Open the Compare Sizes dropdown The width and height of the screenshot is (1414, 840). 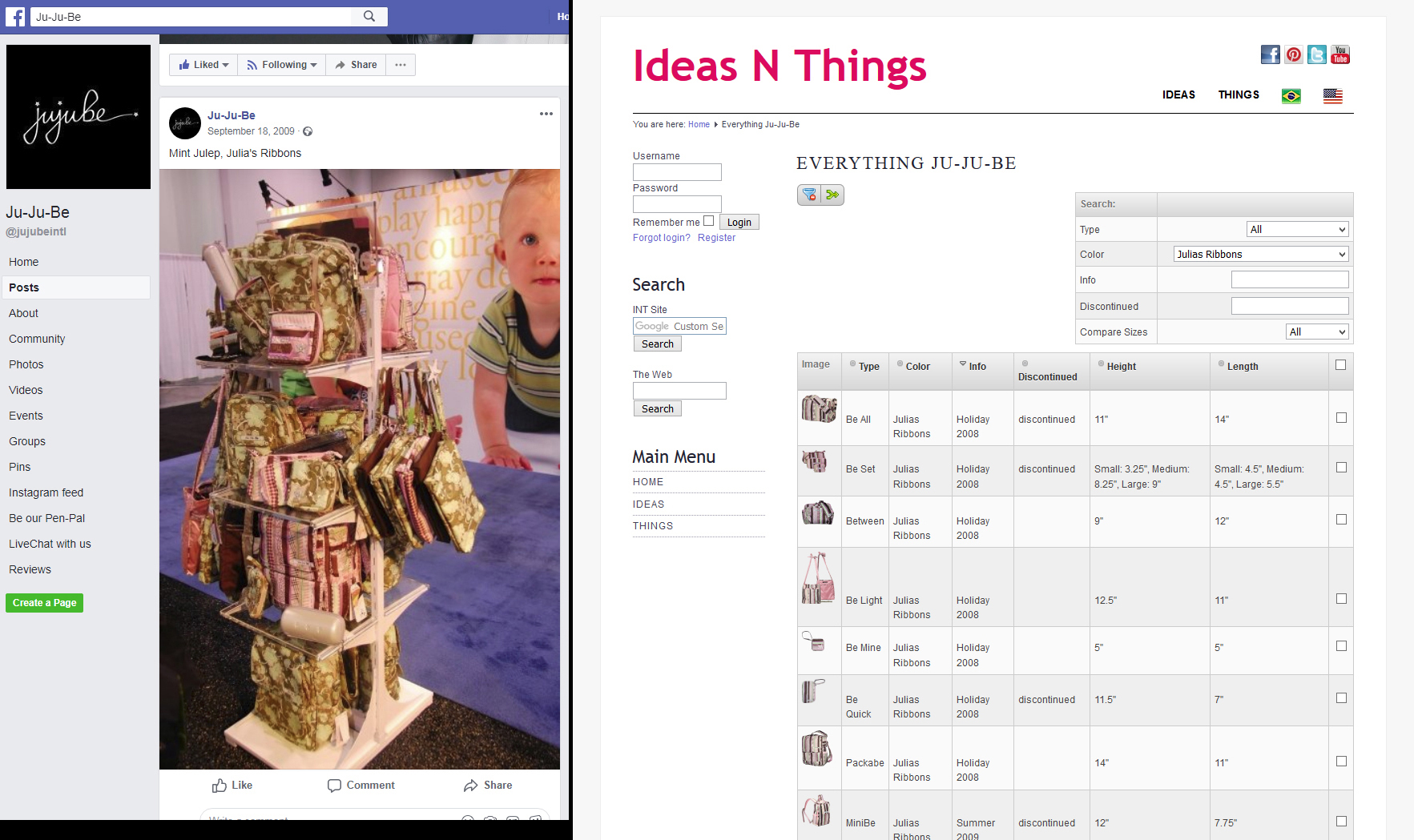coord(1318,332)
